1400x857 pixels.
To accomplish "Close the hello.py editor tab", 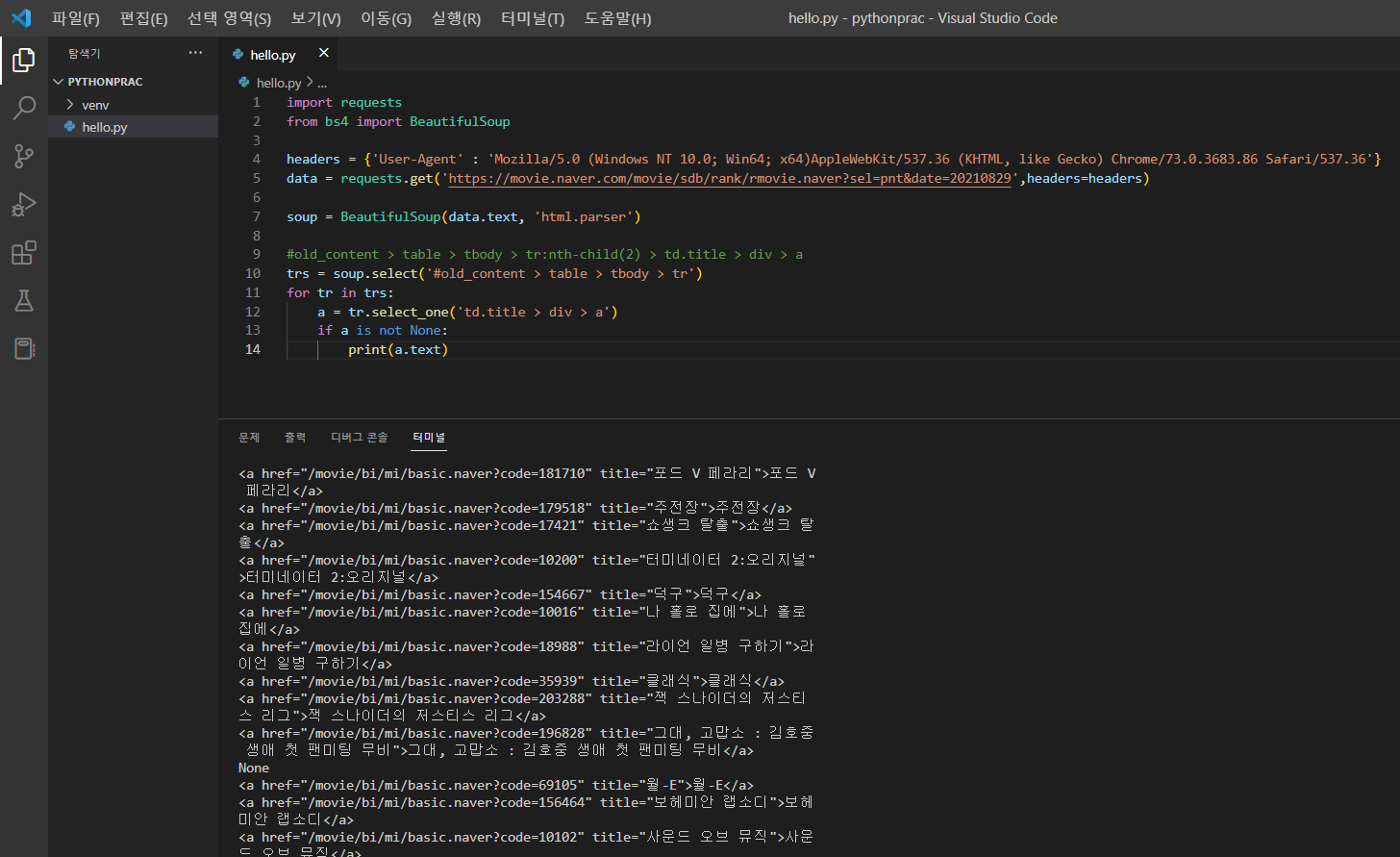I will pos(323,54).
